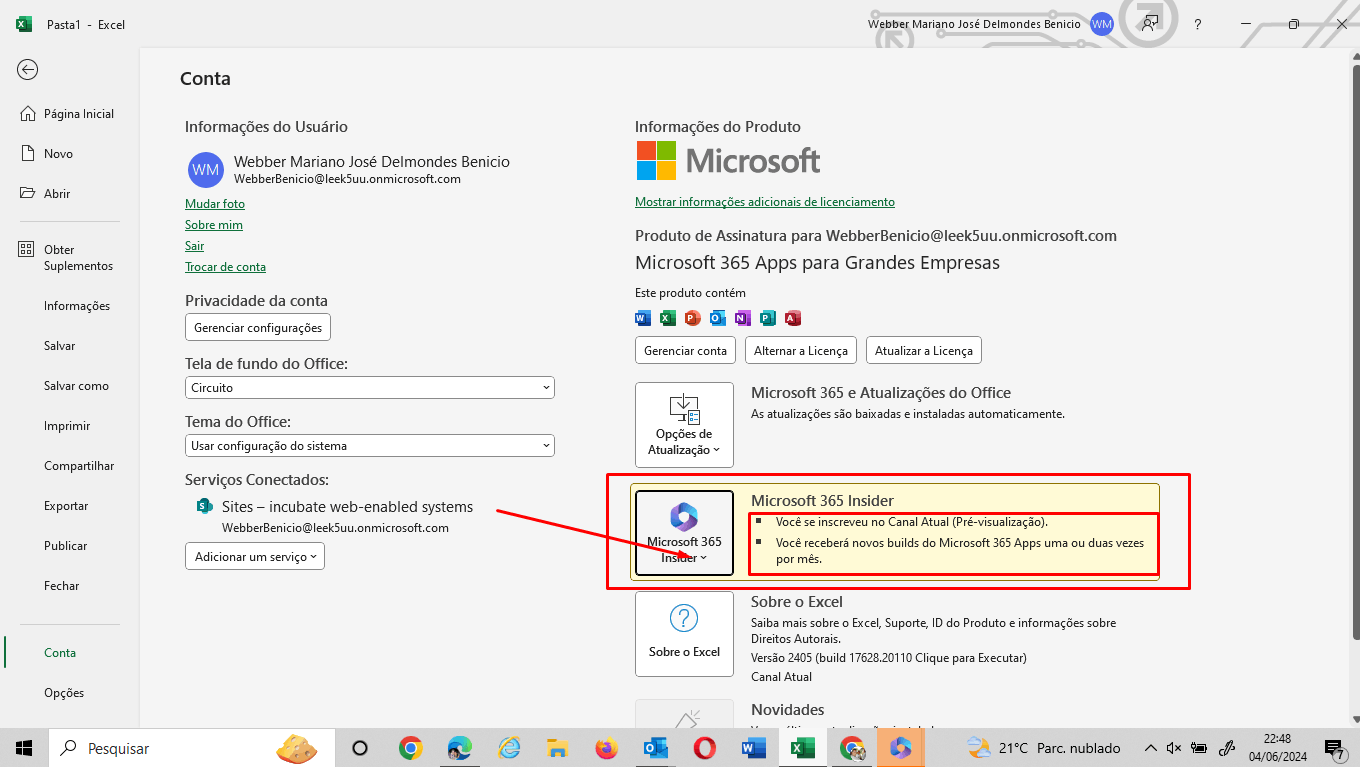Open Mostrar informações adicionais de licenciamento link
The height and width of the screenshot is (767, 1360).
coord(765,202)
